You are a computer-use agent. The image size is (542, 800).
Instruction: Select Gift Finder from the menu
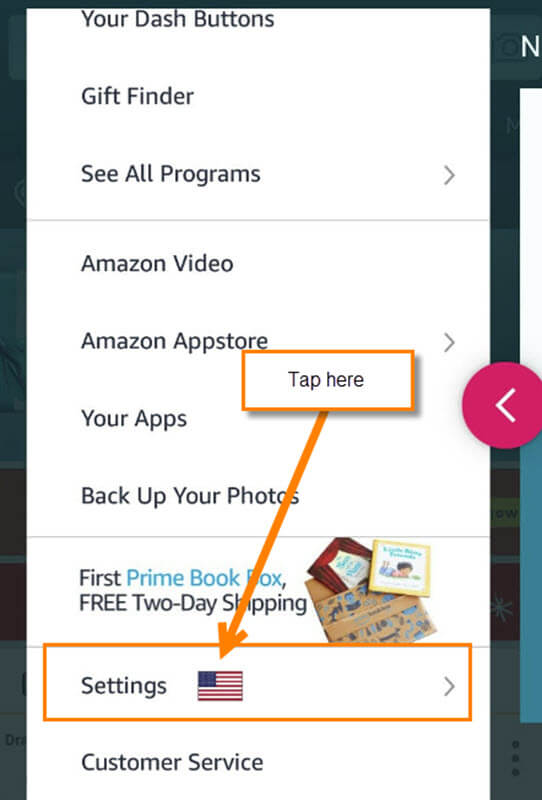click(x=137, y=96)
